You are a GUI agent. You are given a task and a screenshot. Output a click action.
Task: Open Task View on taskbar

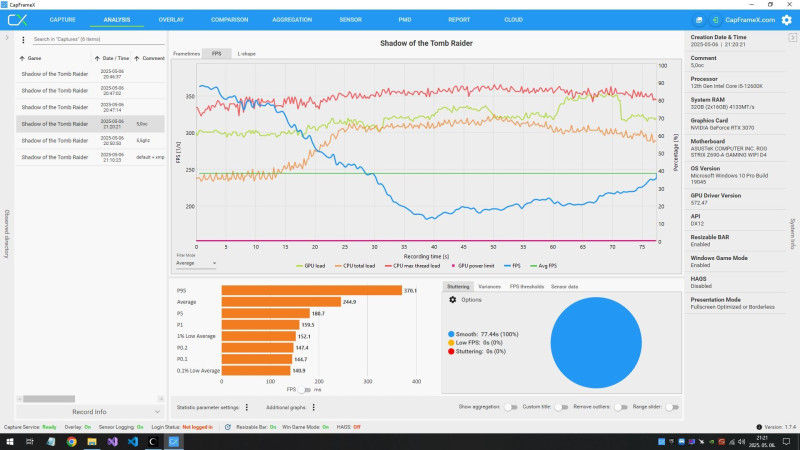30,442
